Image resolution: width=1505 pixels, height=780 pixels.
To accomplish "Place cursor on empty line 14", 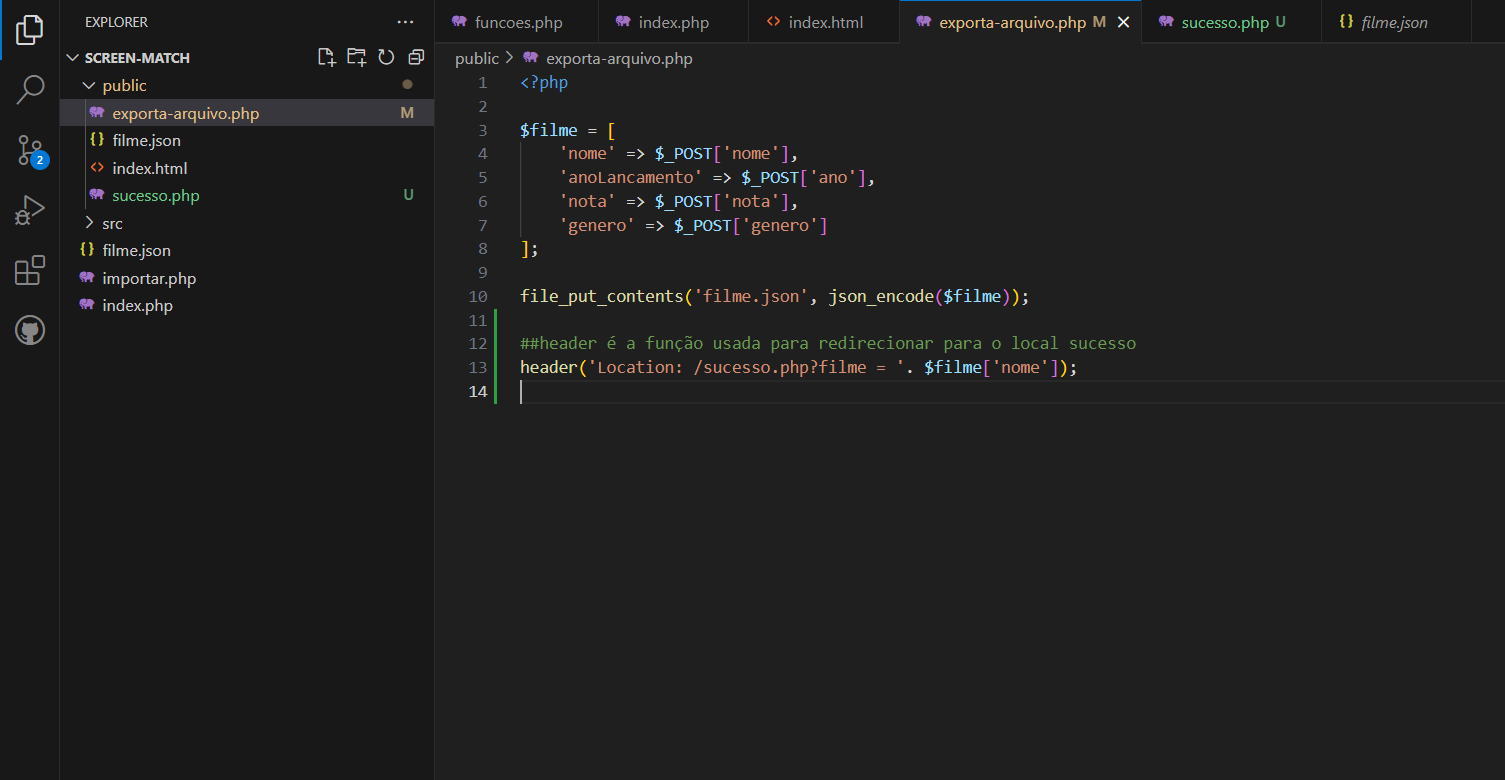I will click(1010, 391).
